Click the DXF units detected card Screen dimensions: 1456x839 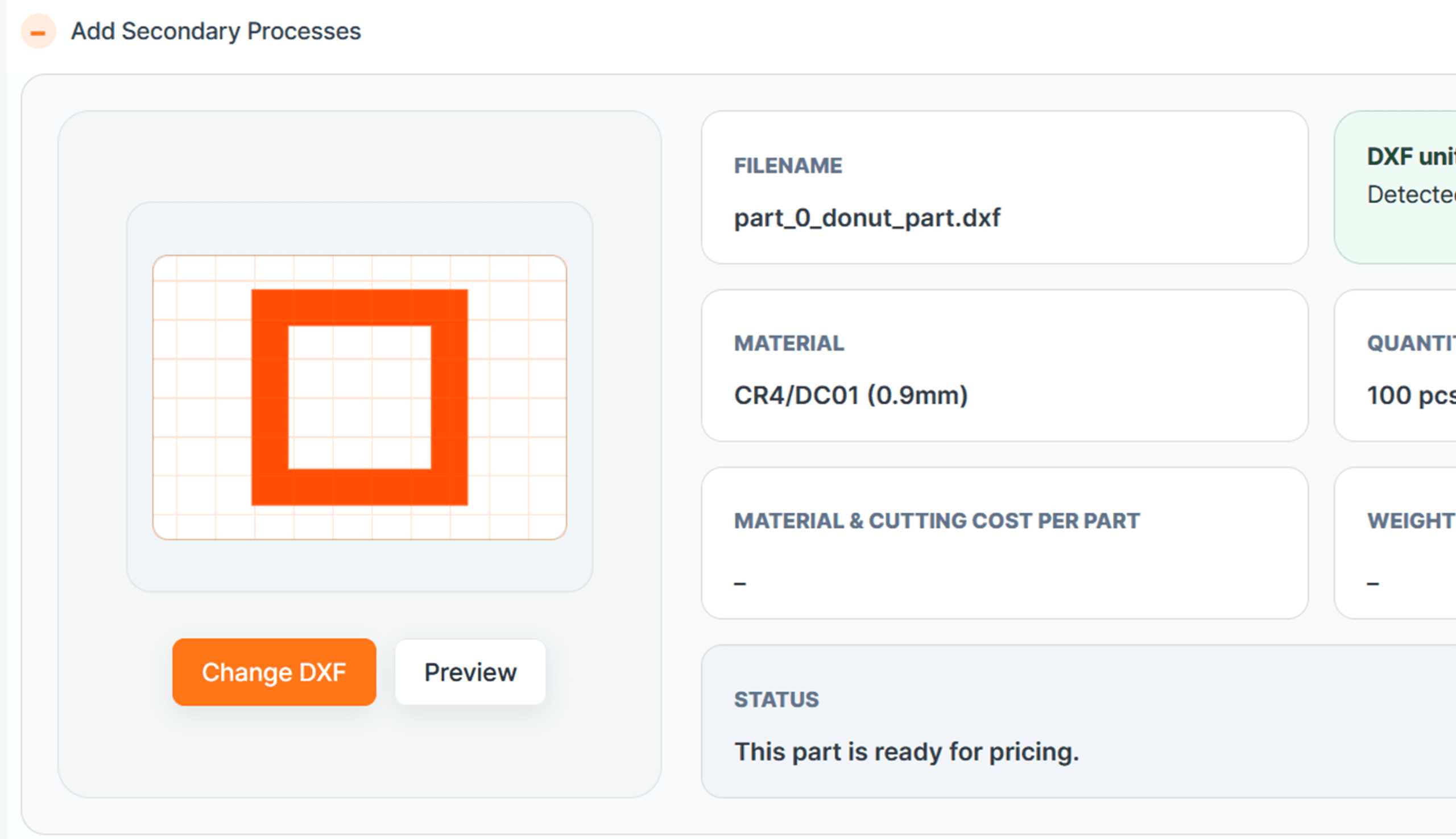pos(1396,187)
